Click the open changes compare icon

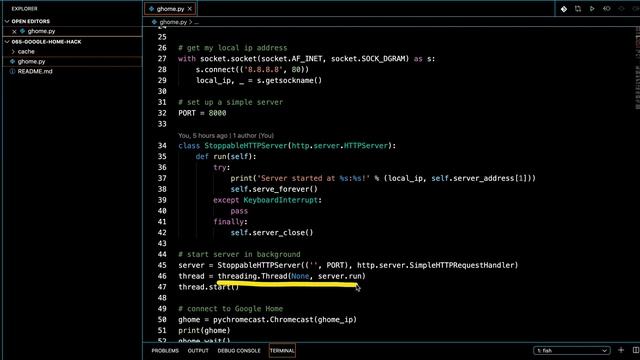(578, 9)
